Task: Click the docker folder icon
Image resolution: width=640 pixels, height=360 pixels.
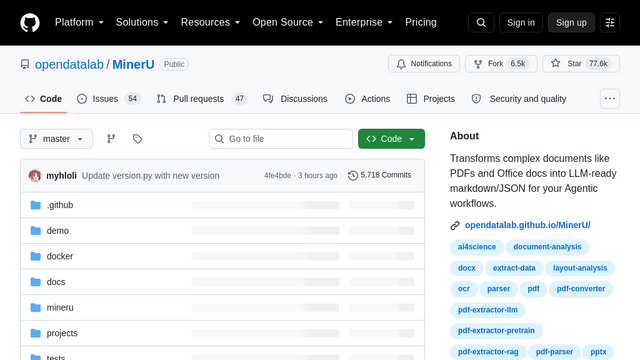Action: click(36, 256)
